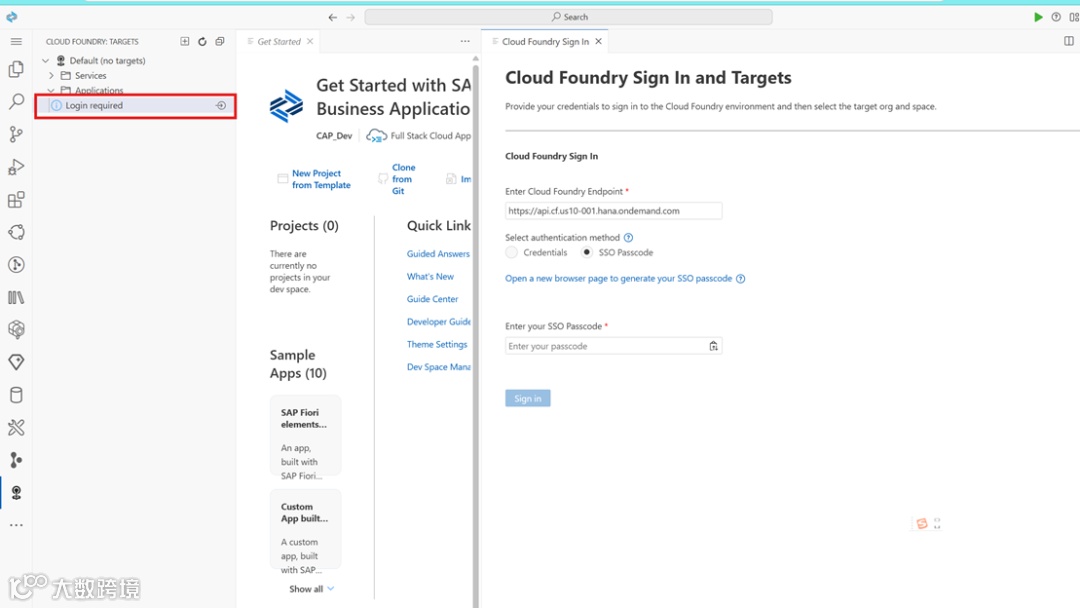Expand Show all sample apps
1080x608 pixels.
click(311, 589)
